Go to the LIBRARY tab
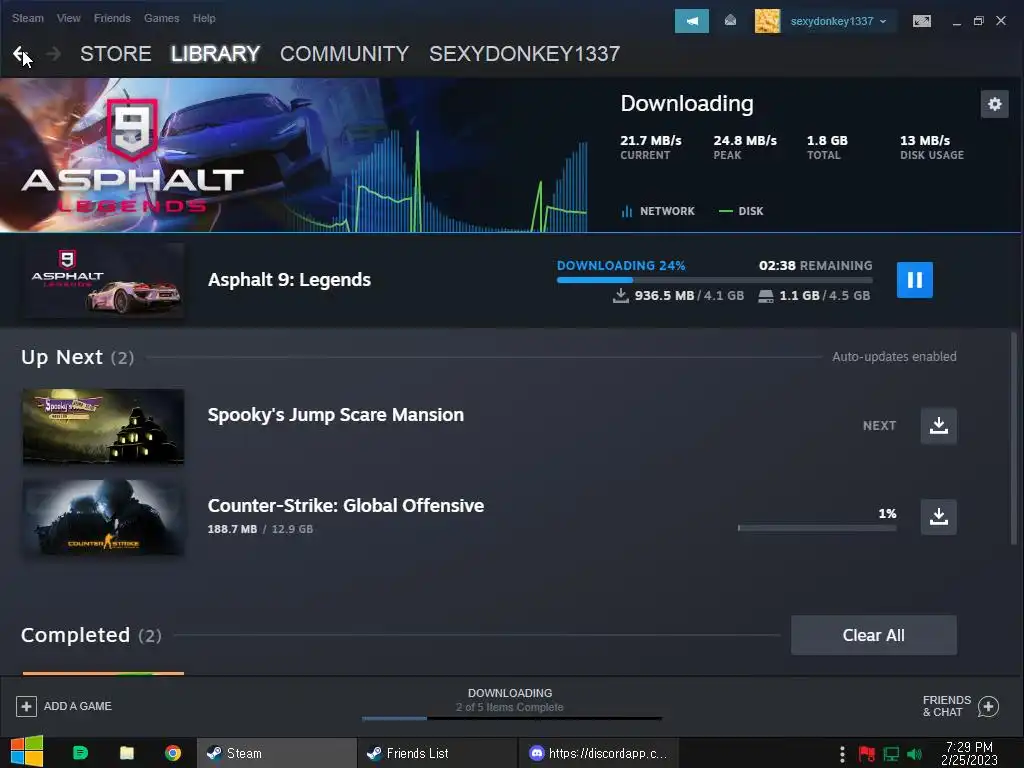 coord(216,54)
